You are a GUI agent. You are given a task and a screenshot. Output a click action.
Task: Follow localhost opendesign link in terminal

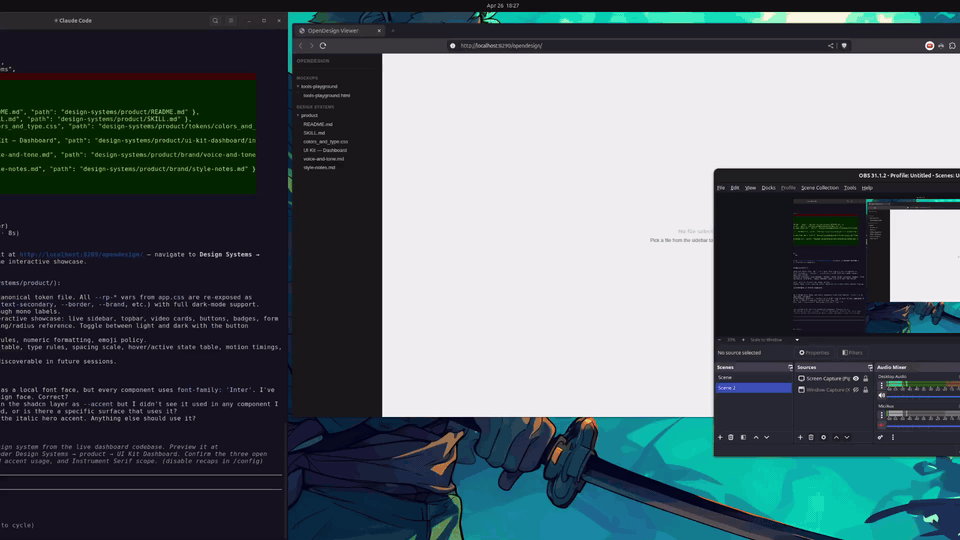coord(81,254)
